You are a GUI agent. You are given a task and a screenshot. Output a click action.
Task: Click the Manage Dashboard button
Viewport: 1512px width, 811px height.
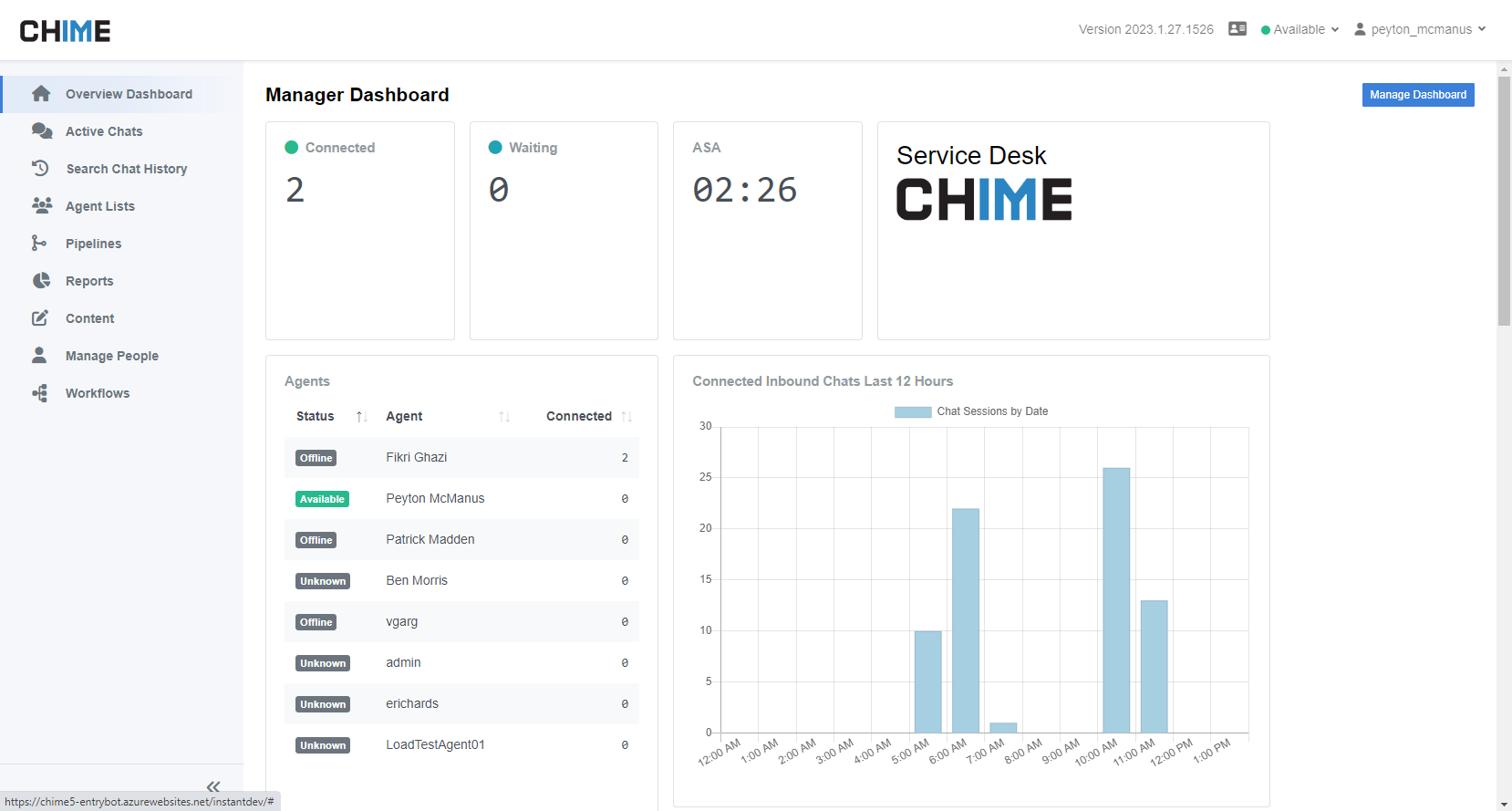click(1418, 95)
